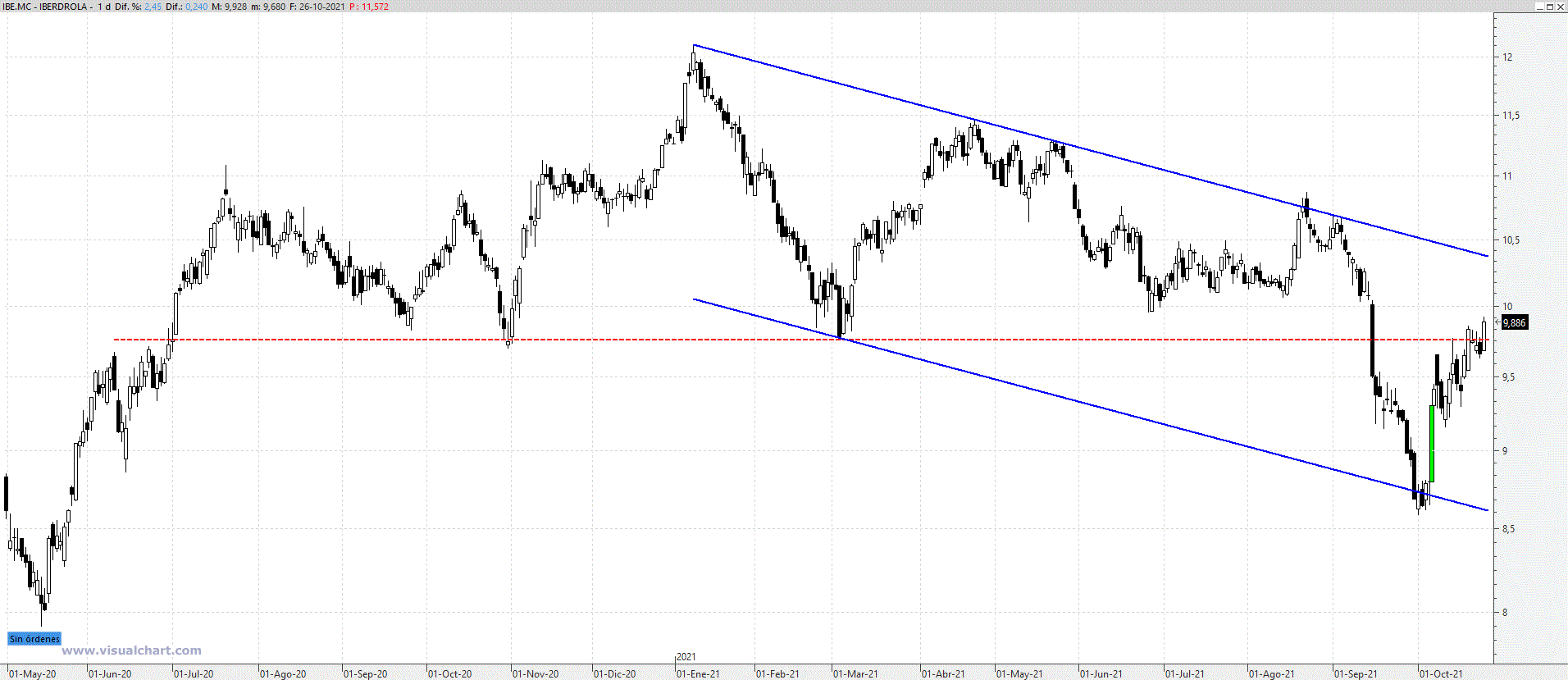
Task: Click the green highlighted candlestick
Action: (1432, 443)
